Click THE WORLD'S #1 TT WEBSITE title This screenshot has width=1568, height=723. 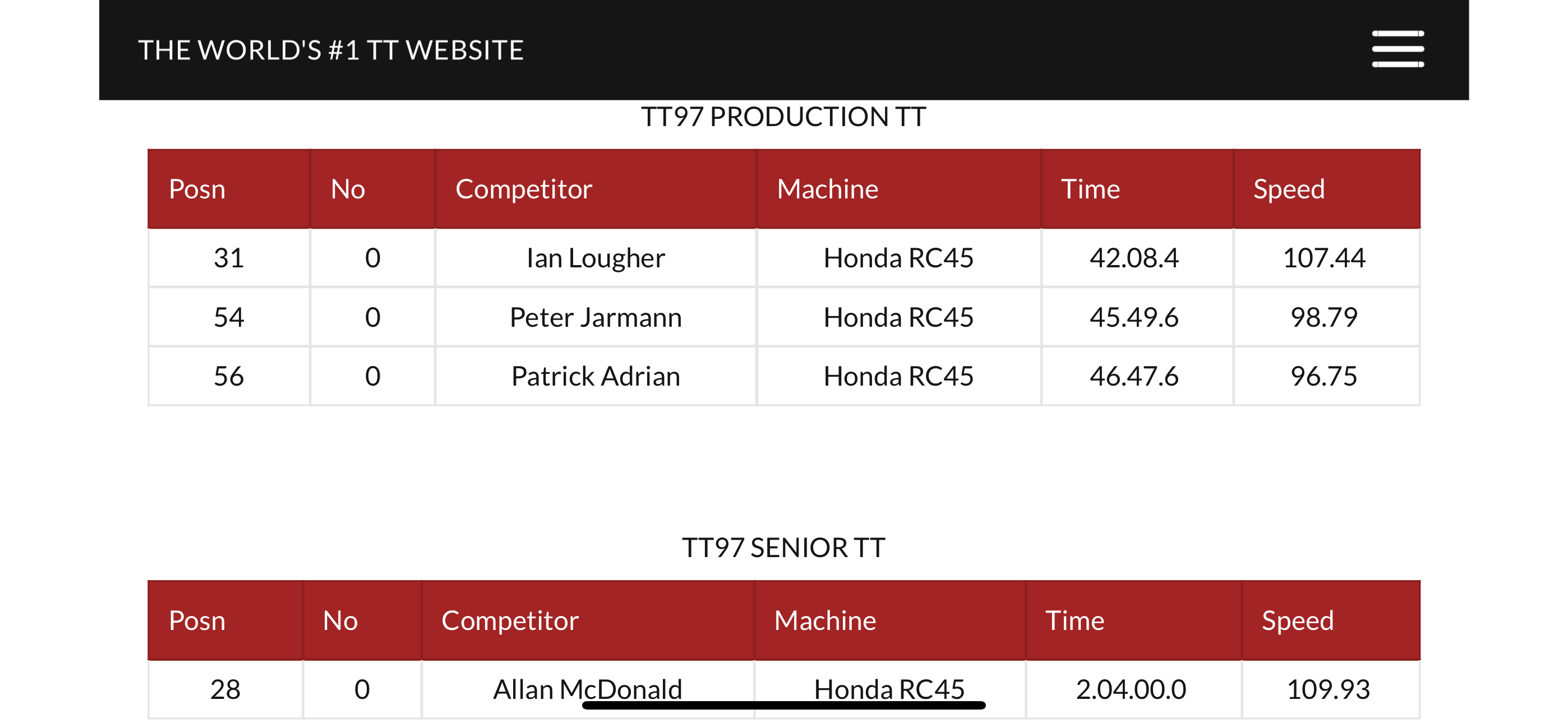[x=330, y=50]
